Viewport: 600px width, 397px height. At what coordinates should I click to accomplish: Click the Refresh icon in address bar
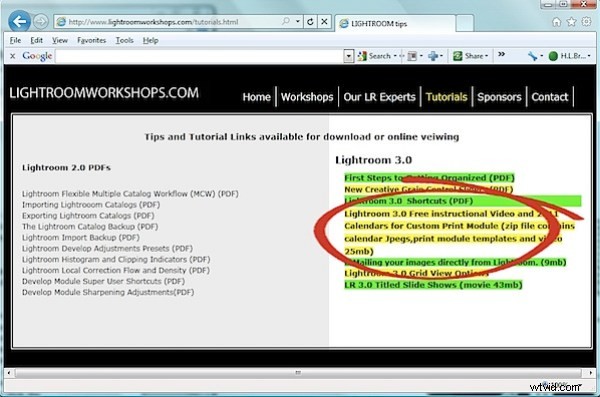(310, 22)
